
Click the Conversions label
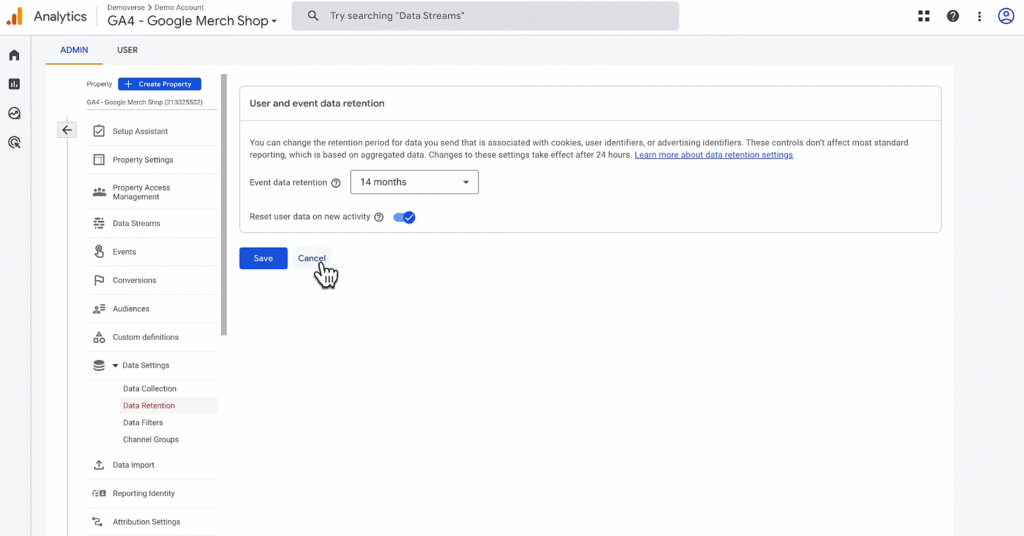(x=134, y=280)
